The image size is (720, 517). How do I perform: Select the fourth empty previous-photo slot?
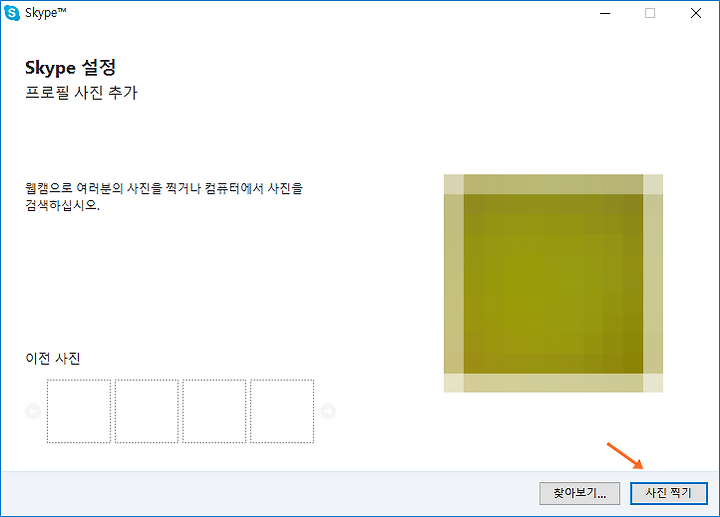point(282,411)
